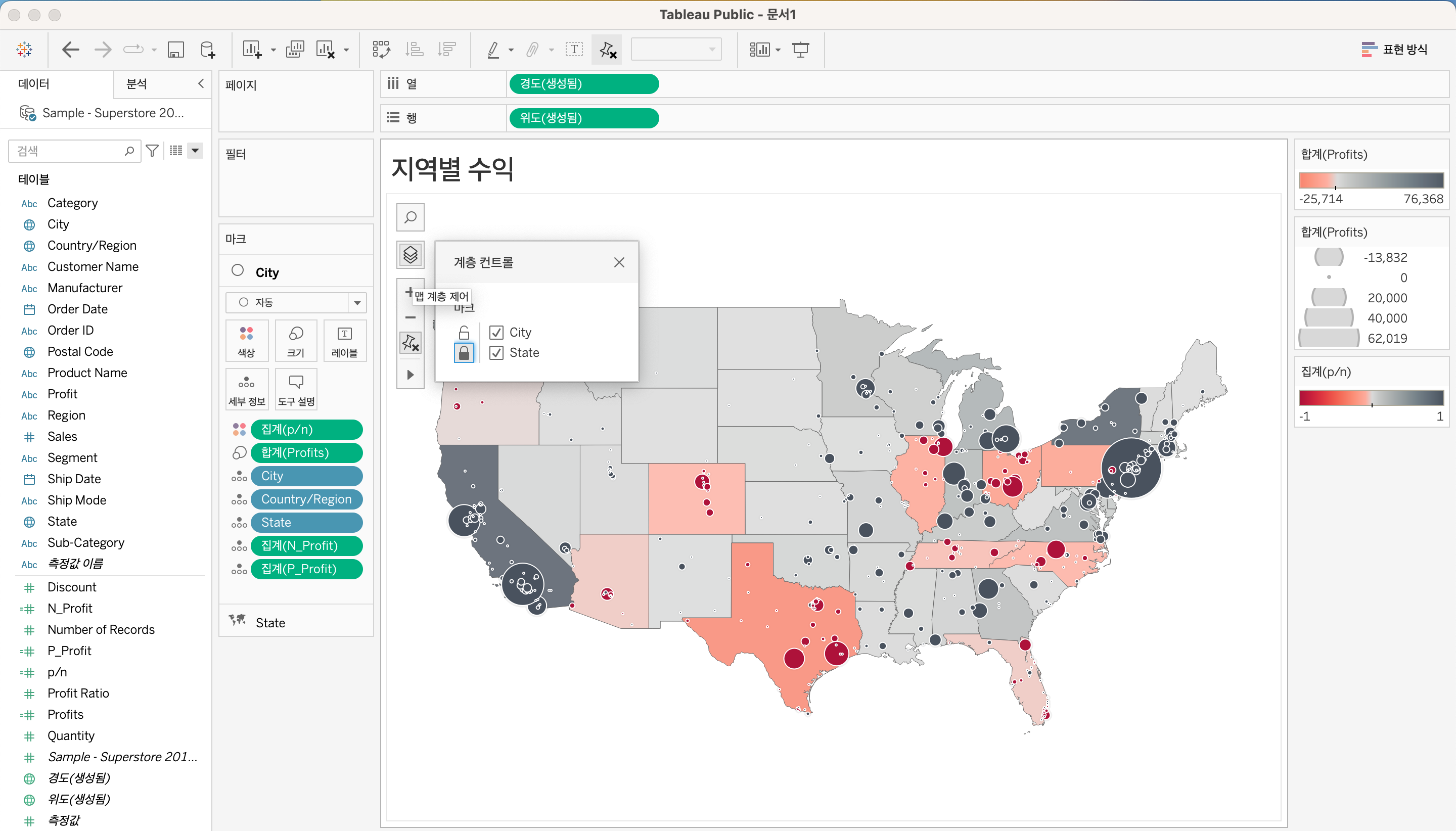Screen dimensions: 1456x831
Task: Open the Detail marks card
Action: point(247,389)
